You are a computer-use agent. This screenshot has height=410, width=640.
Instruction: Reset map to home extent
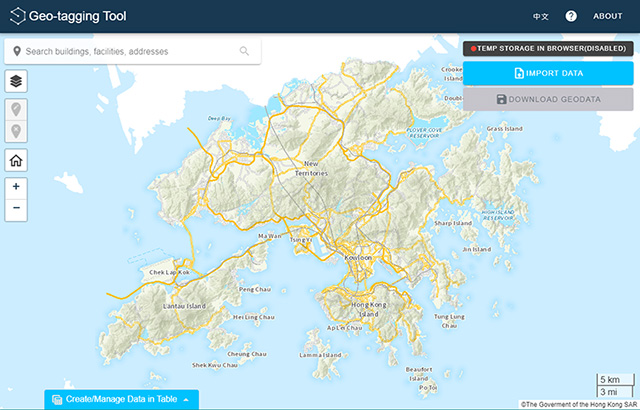tap(16, 160)
